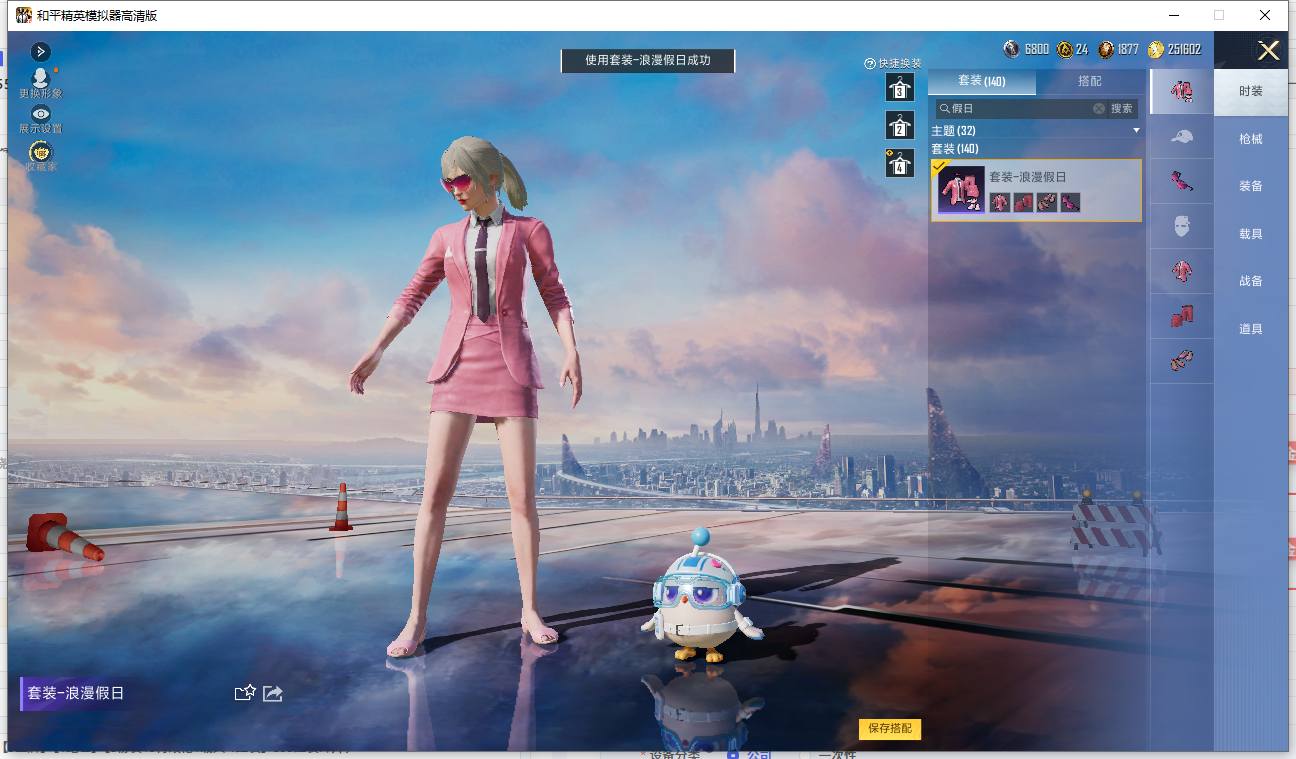Open the 收藏家 collector badge
This screenshot has width=1296, height=759.
tap(40, 151)
